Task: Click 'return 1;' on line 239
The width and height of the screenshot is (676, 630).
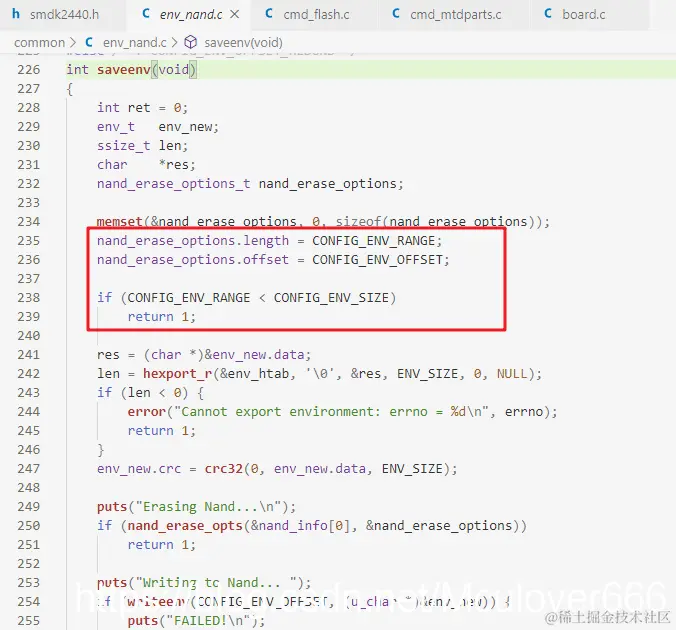Action: [162, 317]
